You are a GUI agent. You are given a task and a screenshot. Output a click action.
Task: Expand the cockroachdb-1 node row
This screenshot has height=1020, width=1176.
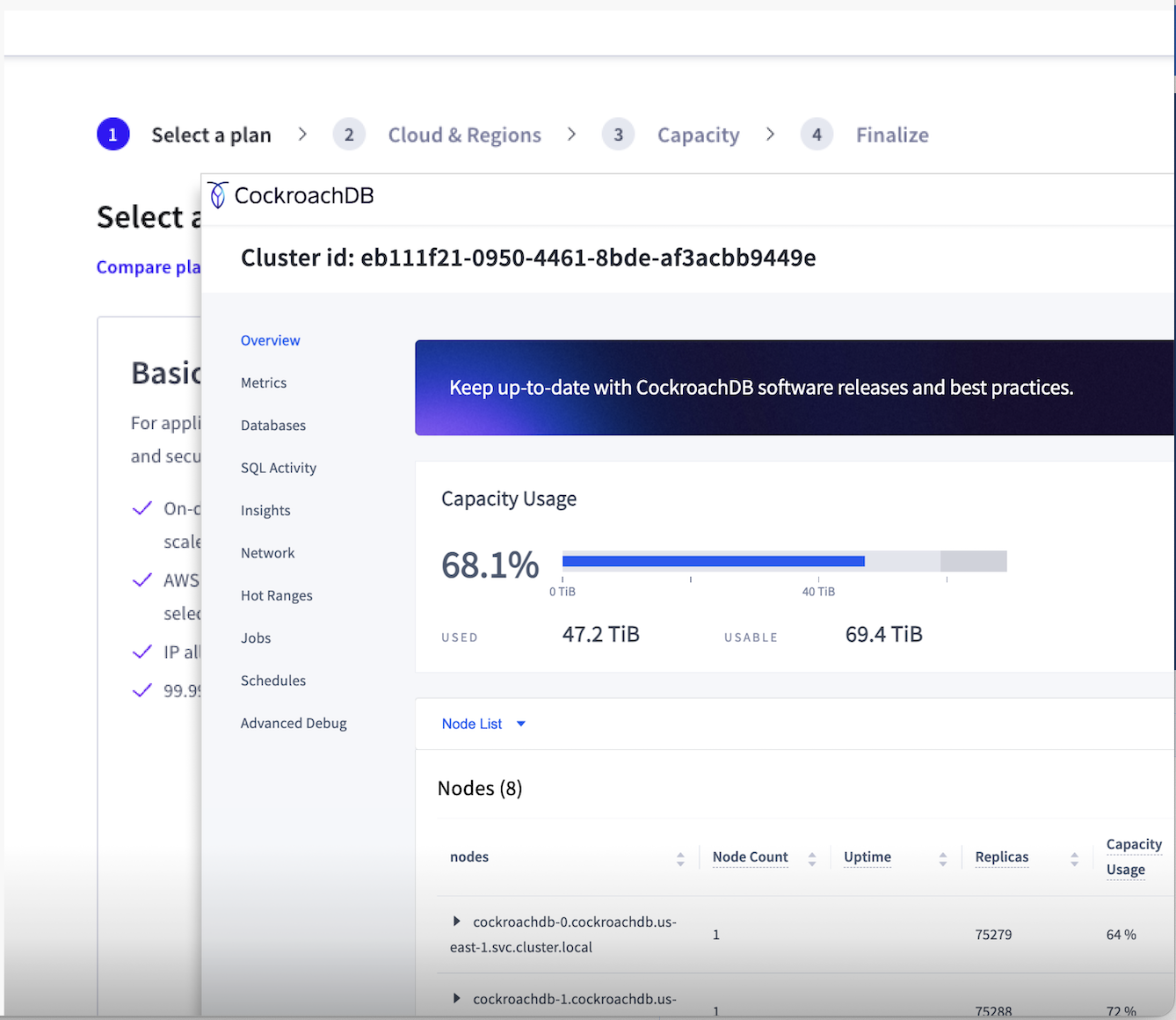456,999
